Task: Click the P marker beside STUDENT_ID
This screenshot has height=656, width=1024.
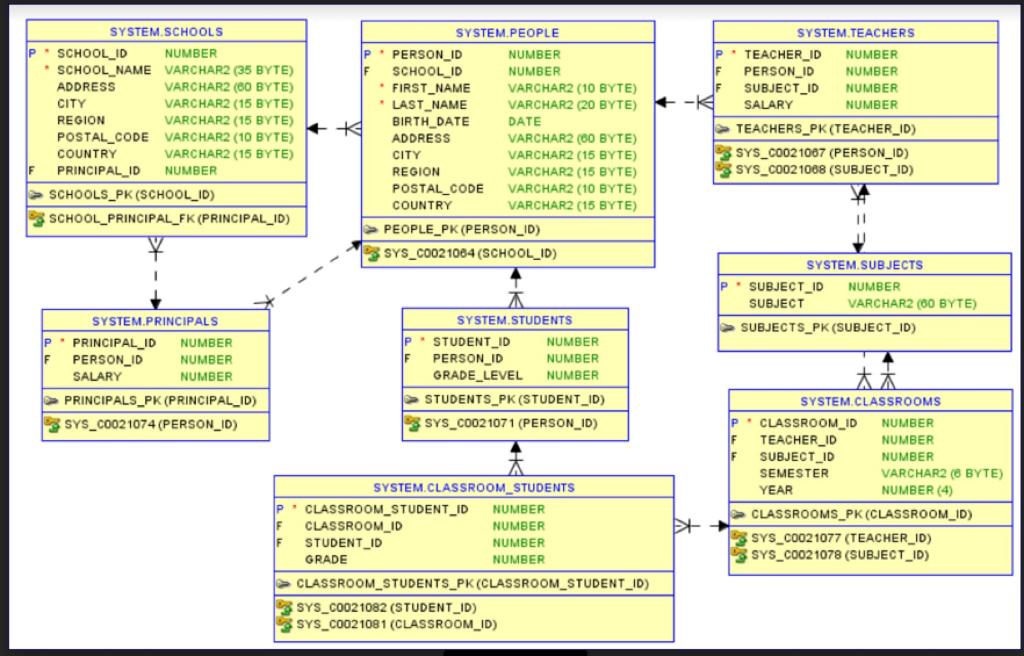Action: [406, 340]
